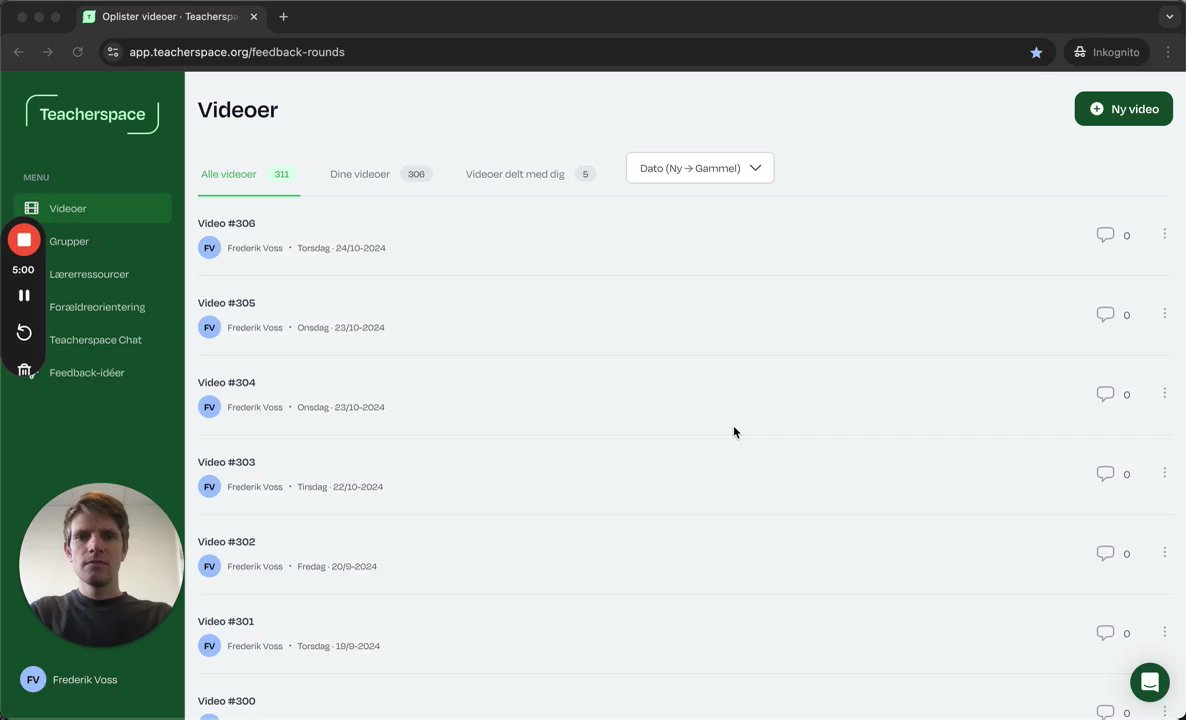Screen dimensions: 1186x720
Task: Click the Ny video button
Action: coord(1123,109)
